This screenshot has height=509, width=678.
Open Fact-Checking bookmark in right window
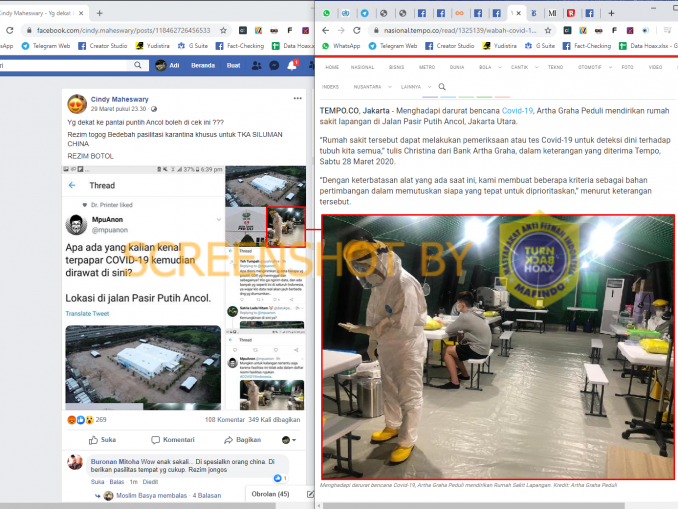pos(587,46)
